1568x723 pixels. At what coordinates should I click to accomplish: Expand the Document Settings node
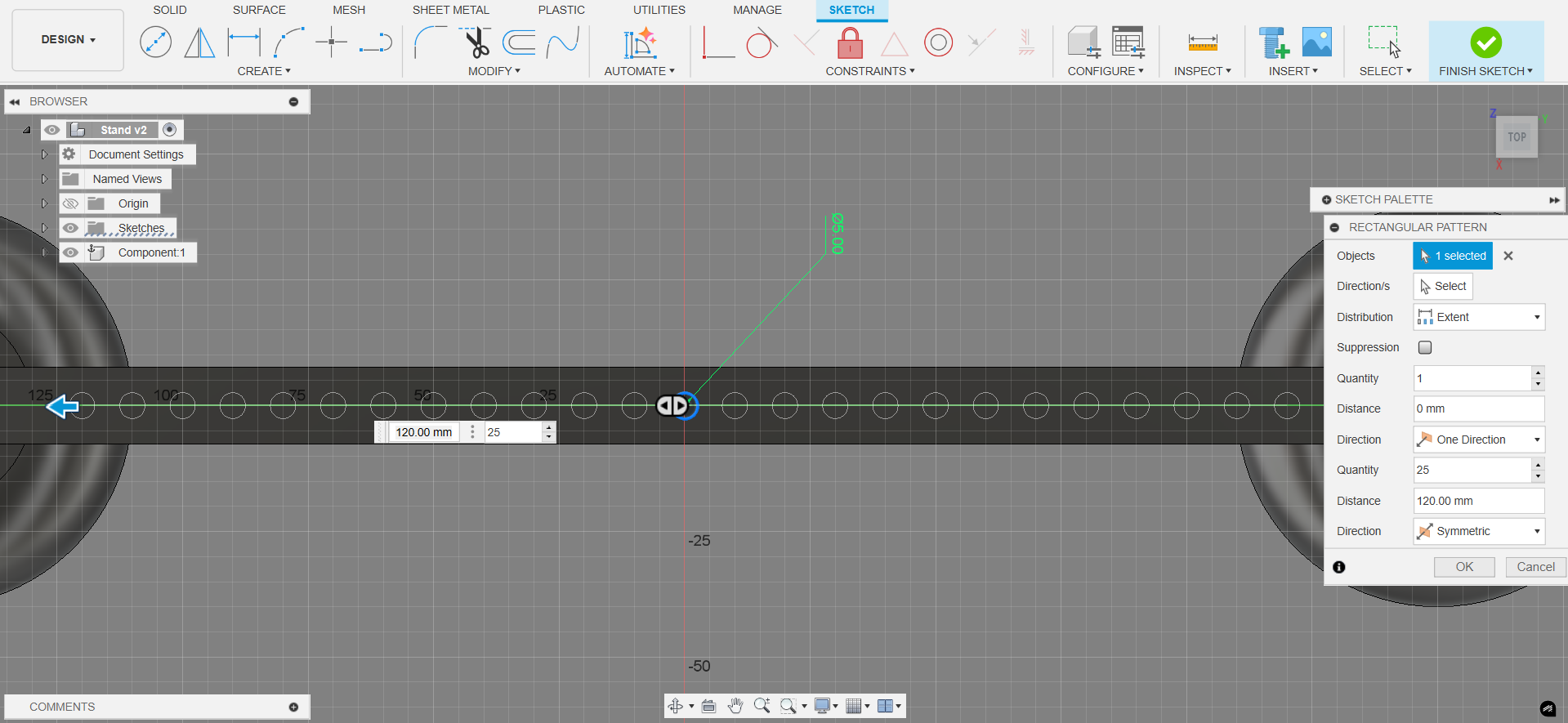[45, 154]
